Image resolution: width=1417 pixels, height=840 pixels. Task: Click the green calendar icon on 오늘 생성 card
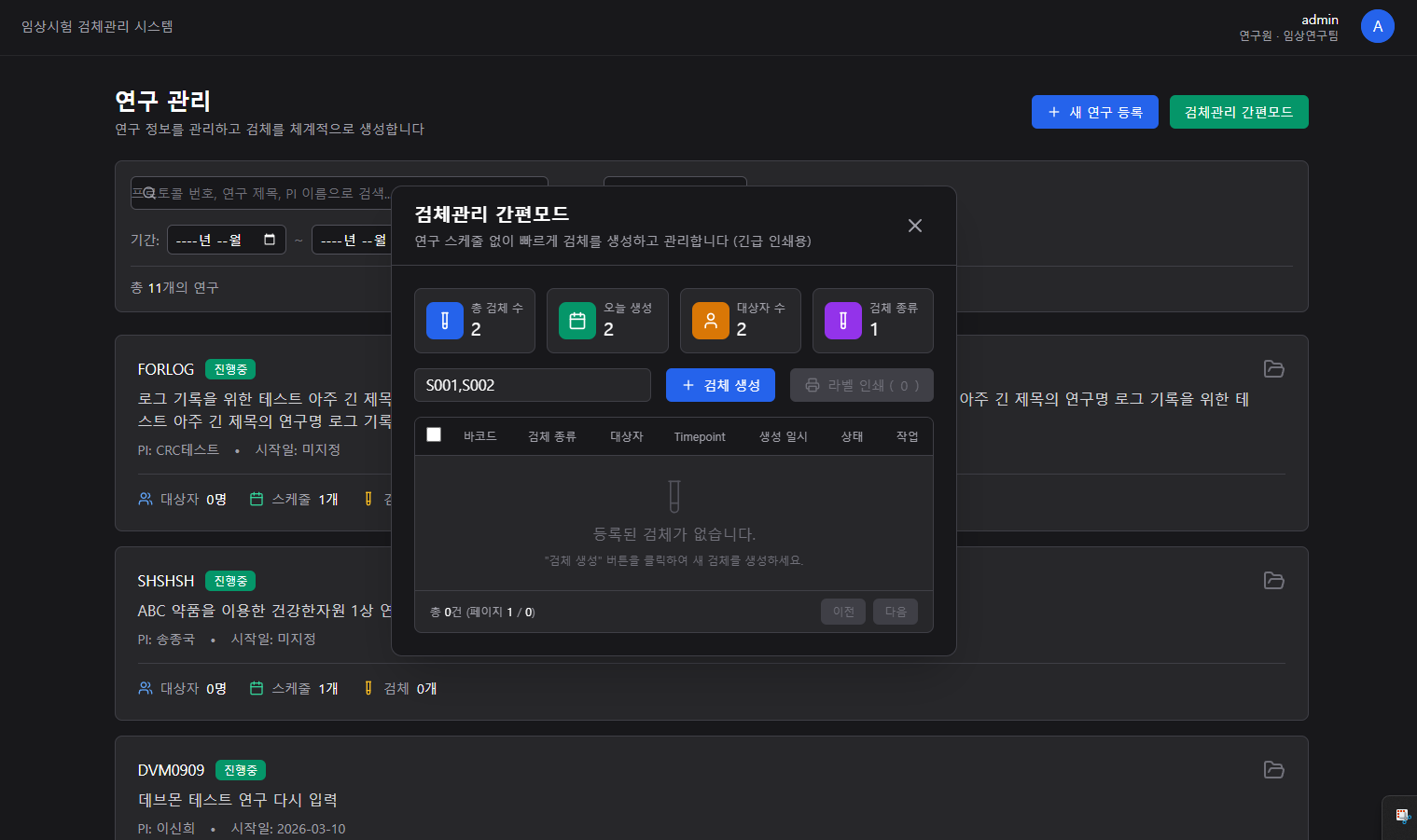pos(577,320)
